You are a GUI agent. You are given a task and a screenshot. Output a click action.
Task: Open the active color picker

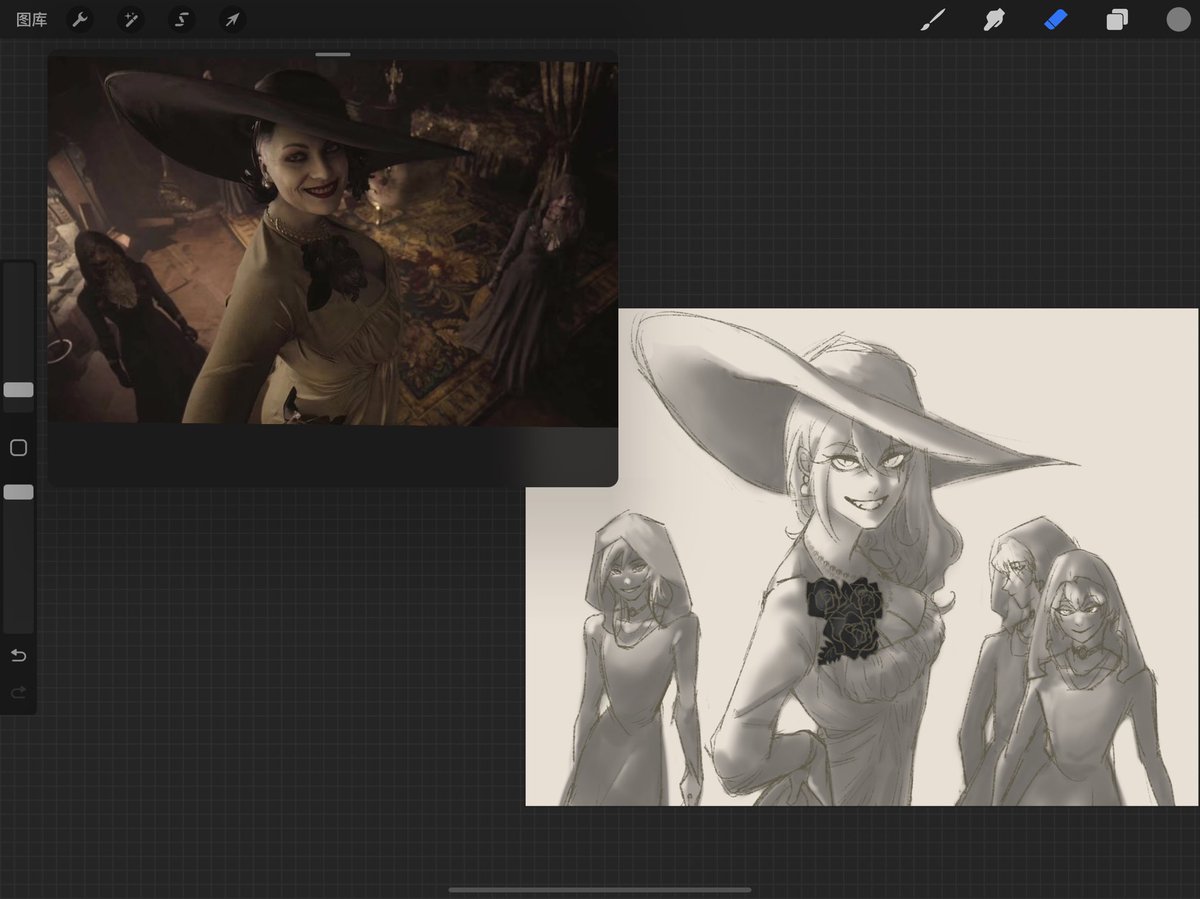[x=1178, y=20]
